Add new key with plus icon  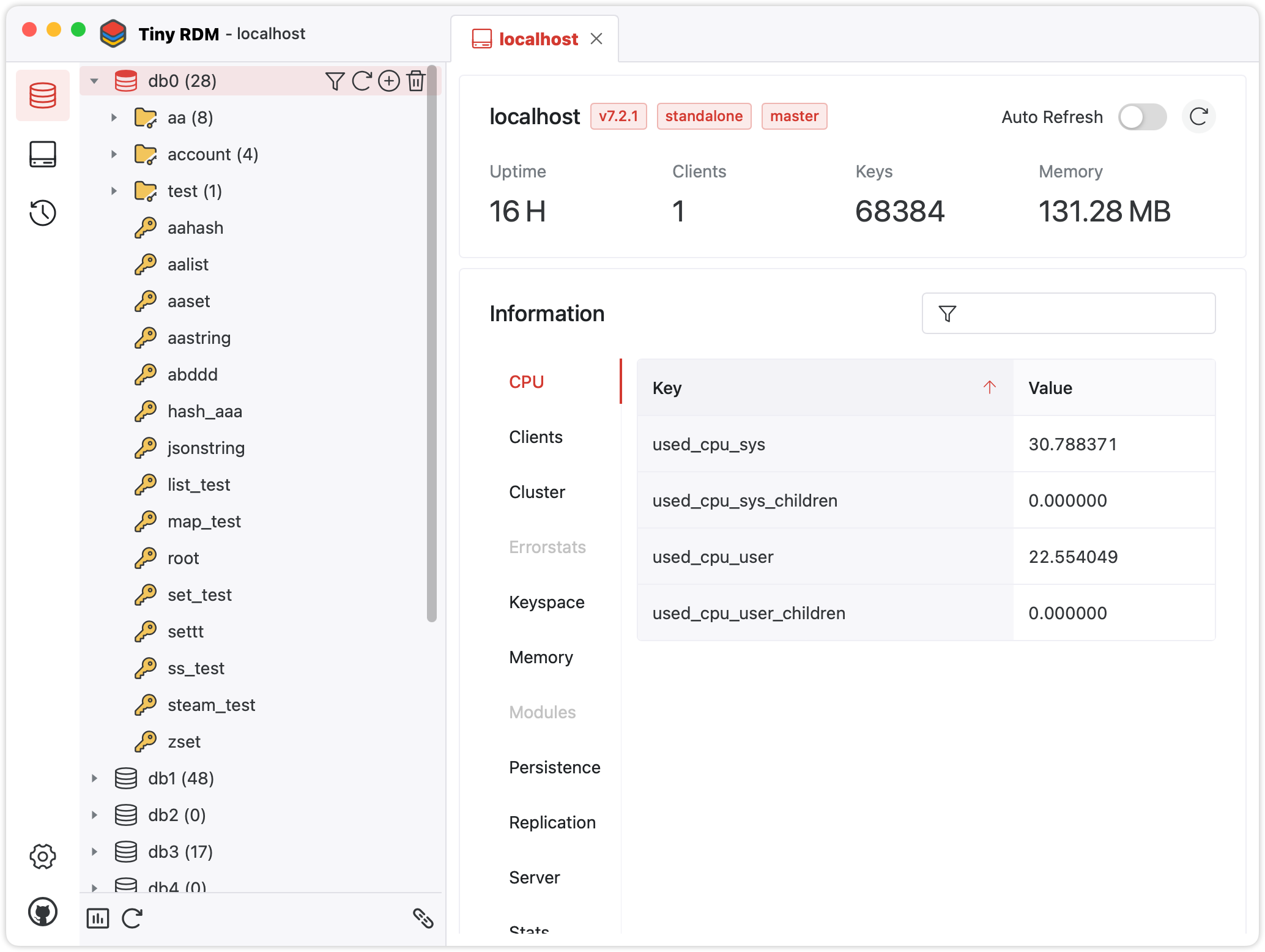pyautogui.click(x=389, y=81)
